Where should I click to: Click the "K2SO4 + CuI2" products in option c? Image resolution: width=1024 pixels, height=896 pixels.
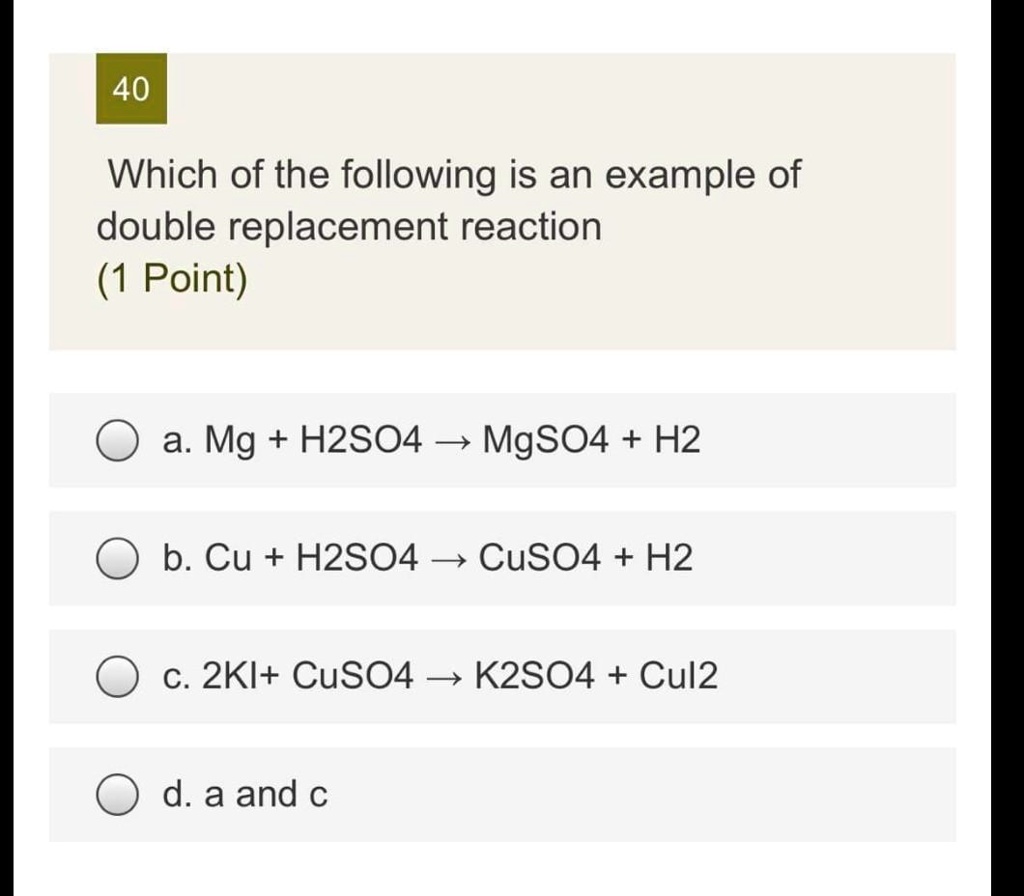tap(595, 677)
